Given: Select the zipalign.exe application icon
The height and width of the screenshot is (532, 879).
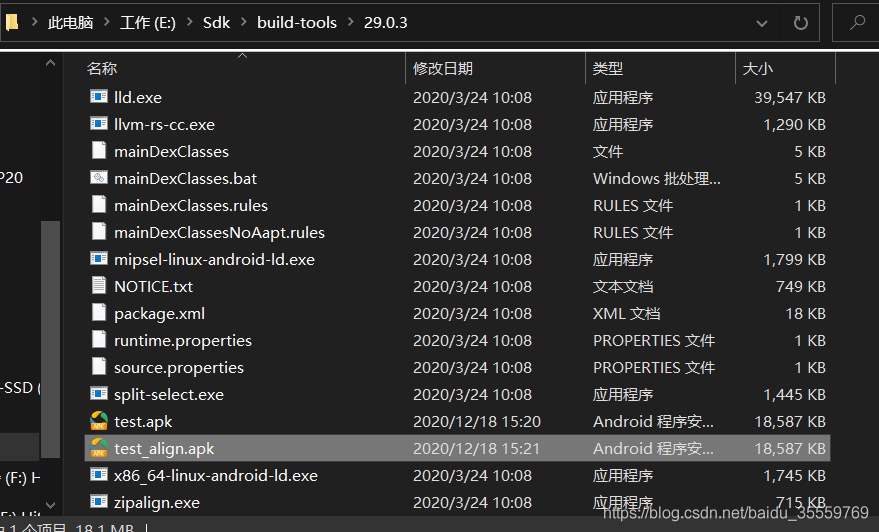Looking at the screenshot, I should coord(99,502).
